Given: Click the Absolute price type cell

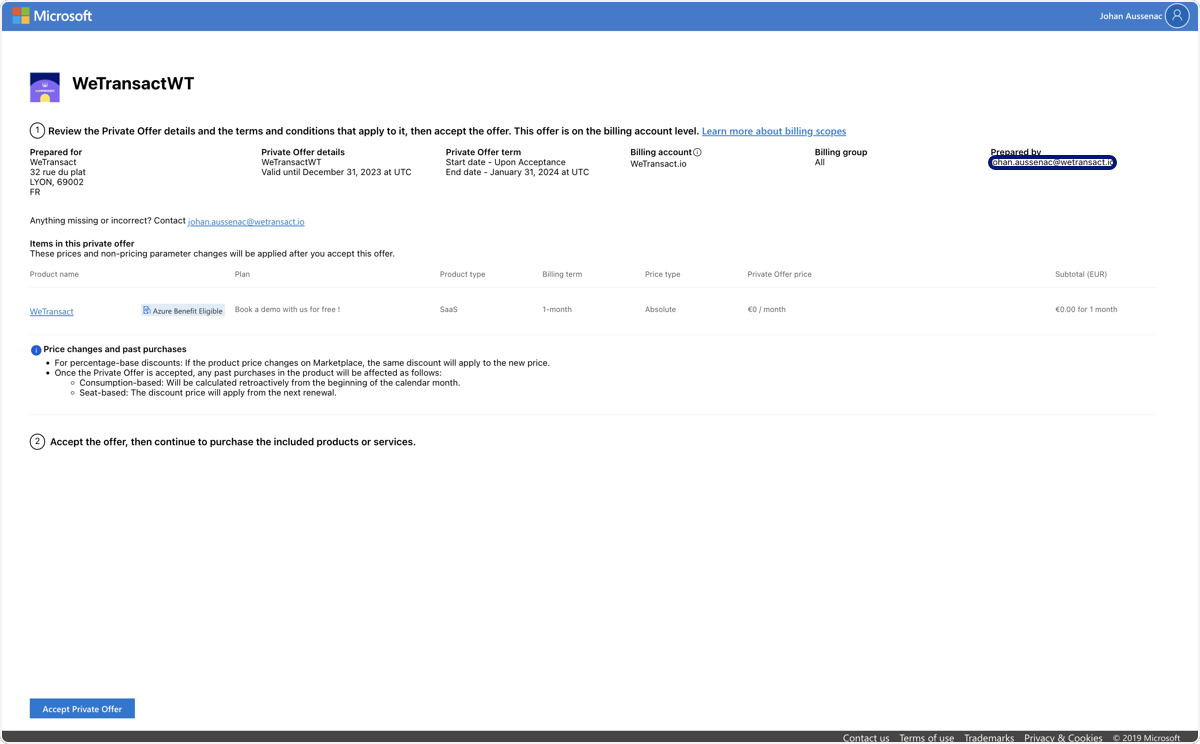Looking at the screenshot, I should [660, 310].
